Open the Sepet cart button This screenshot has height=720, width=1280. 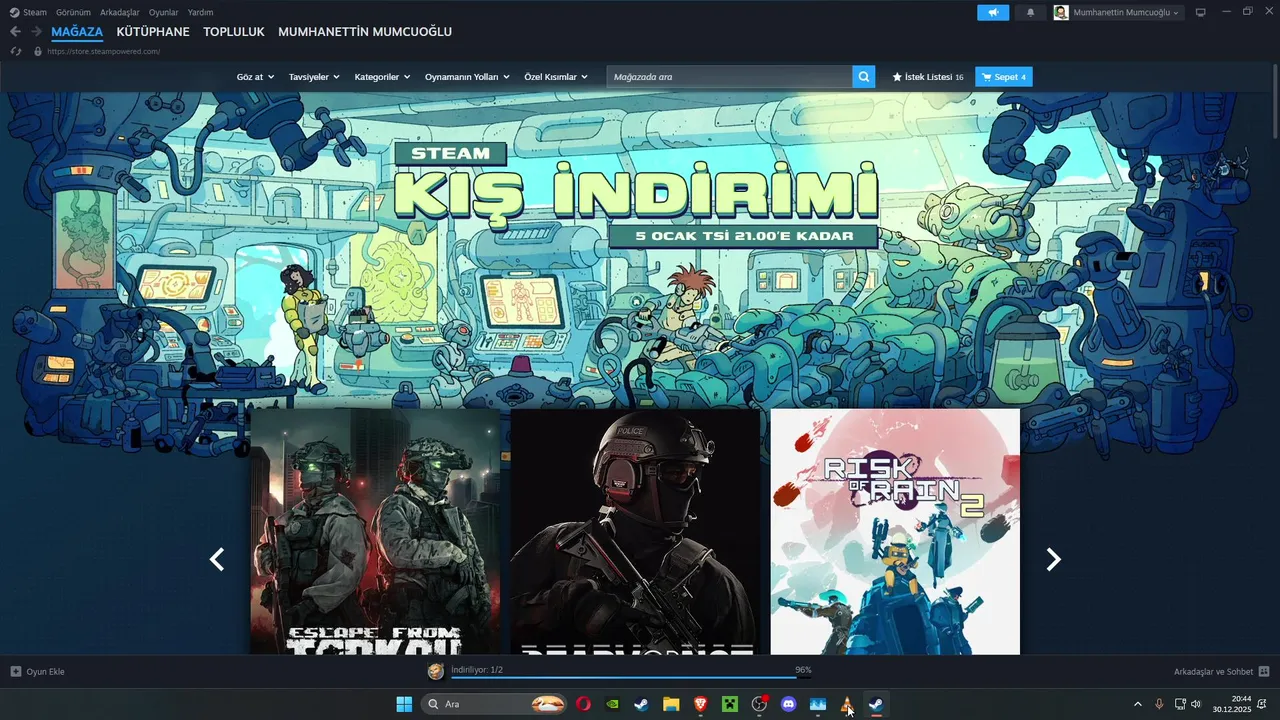[1004, 77]
